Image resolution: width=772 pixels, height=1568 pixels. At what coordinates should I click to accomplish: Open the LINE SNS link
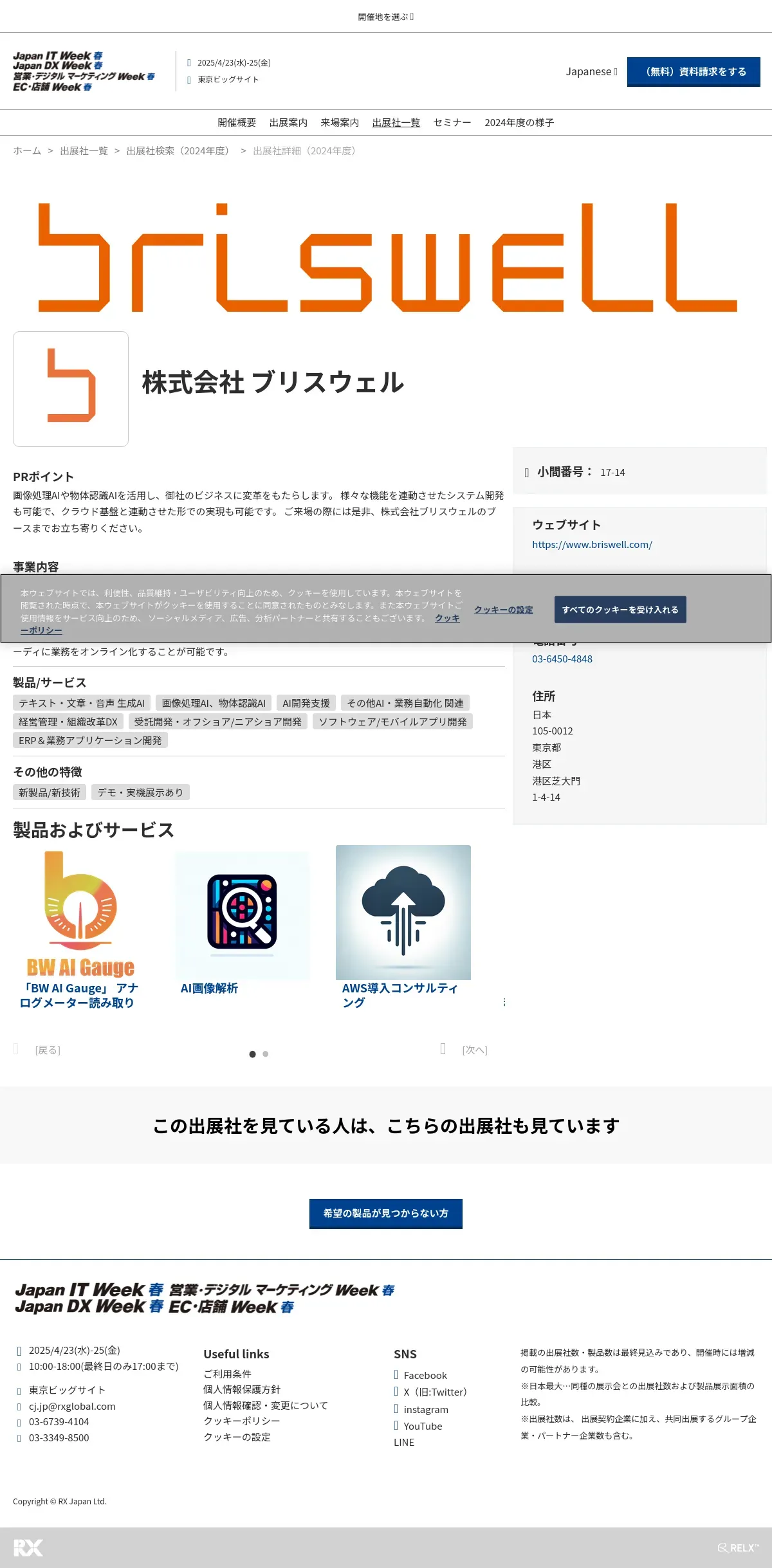(x=404, y=1442)
